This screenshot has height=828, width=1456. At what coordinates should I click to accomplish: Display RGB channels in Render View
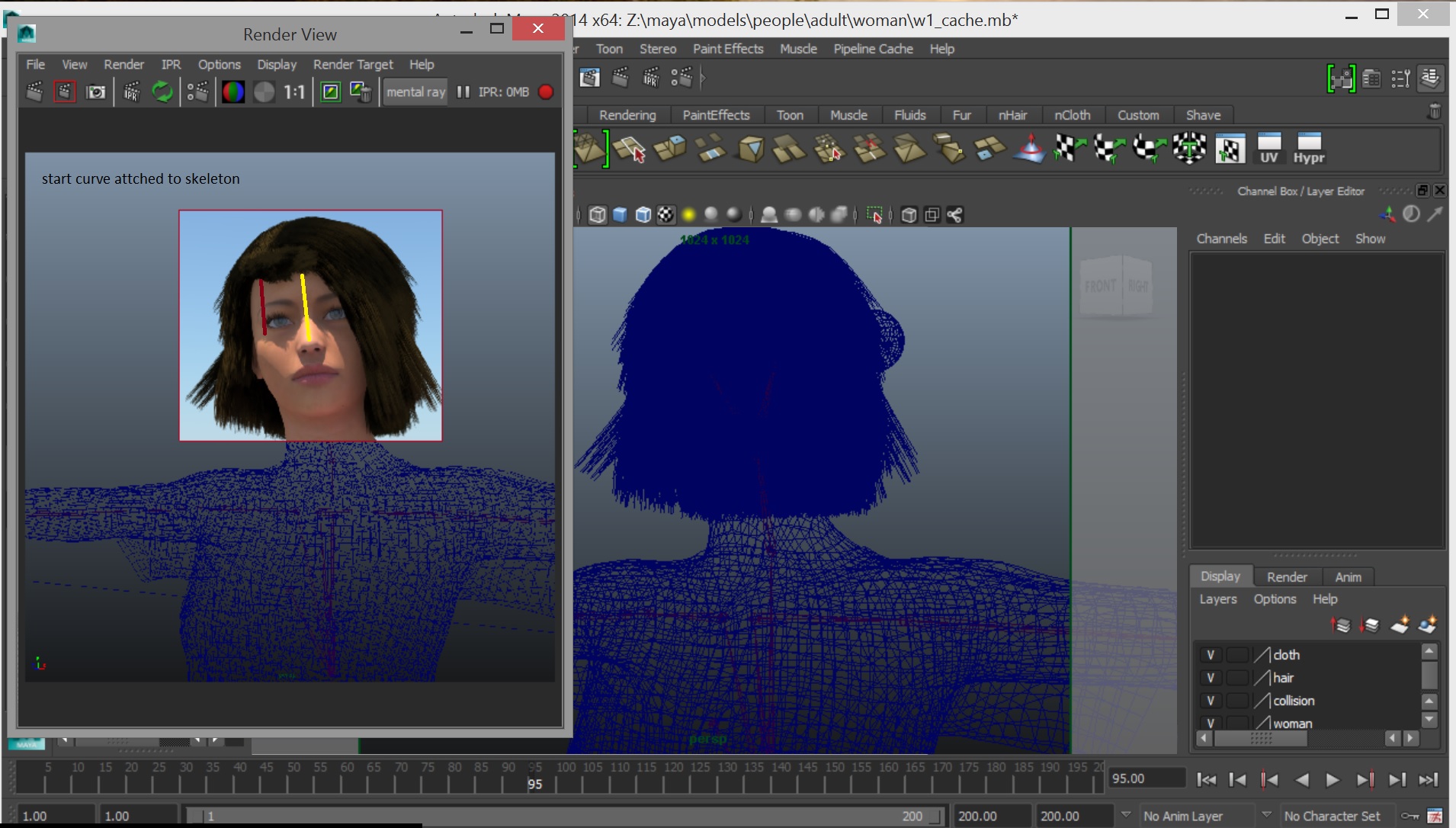click(233, 92)
